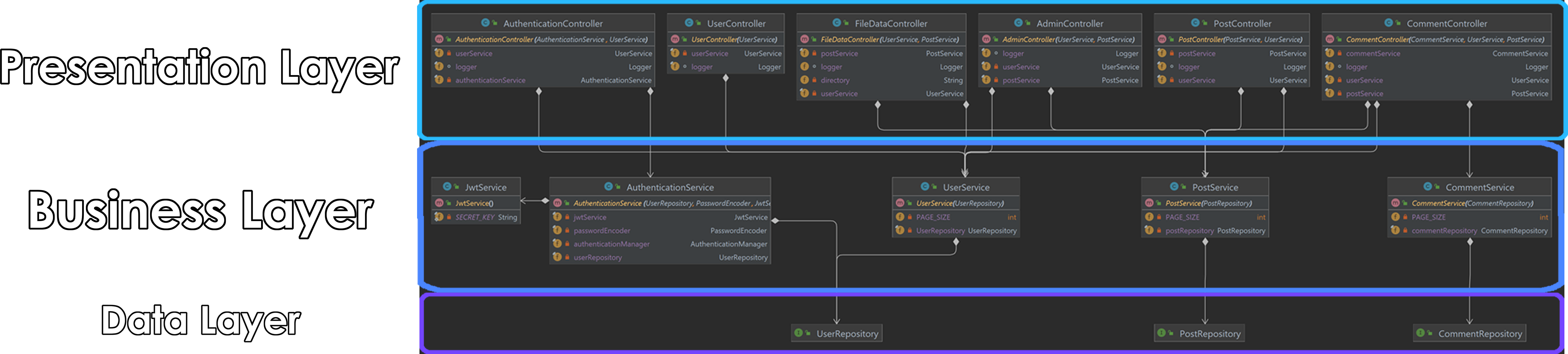1568x354 pixels.
Task: Select the passwordEncoder field in AuthenticationService
Action: 601,231
